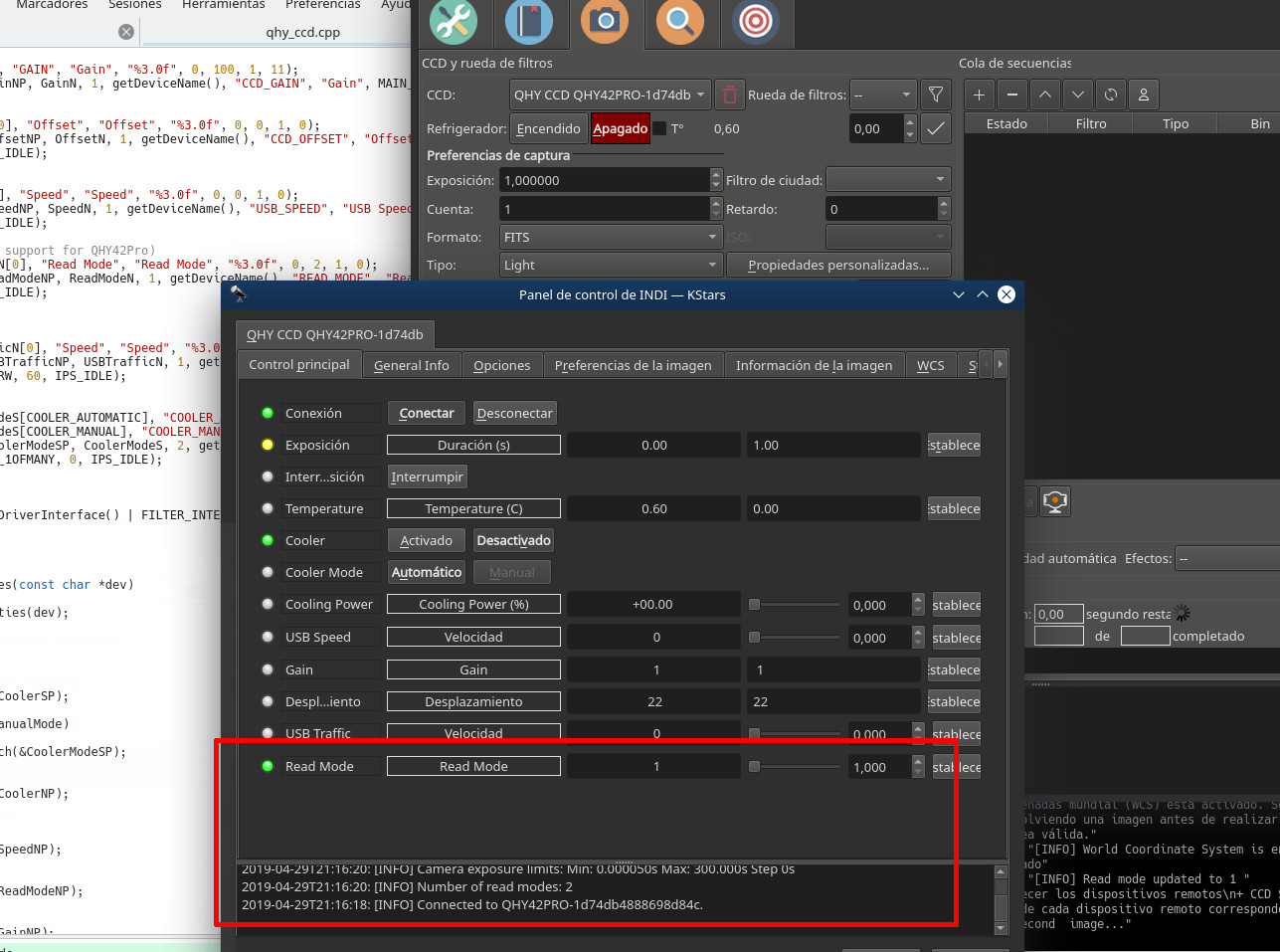Reset sequence queue with circular arrow icon

[1110, 95]
